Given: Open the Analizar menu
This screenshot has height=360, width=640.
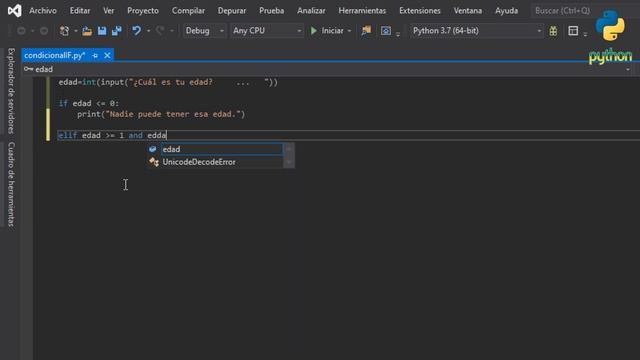Looking at the screenshot, I should (311, 11).
